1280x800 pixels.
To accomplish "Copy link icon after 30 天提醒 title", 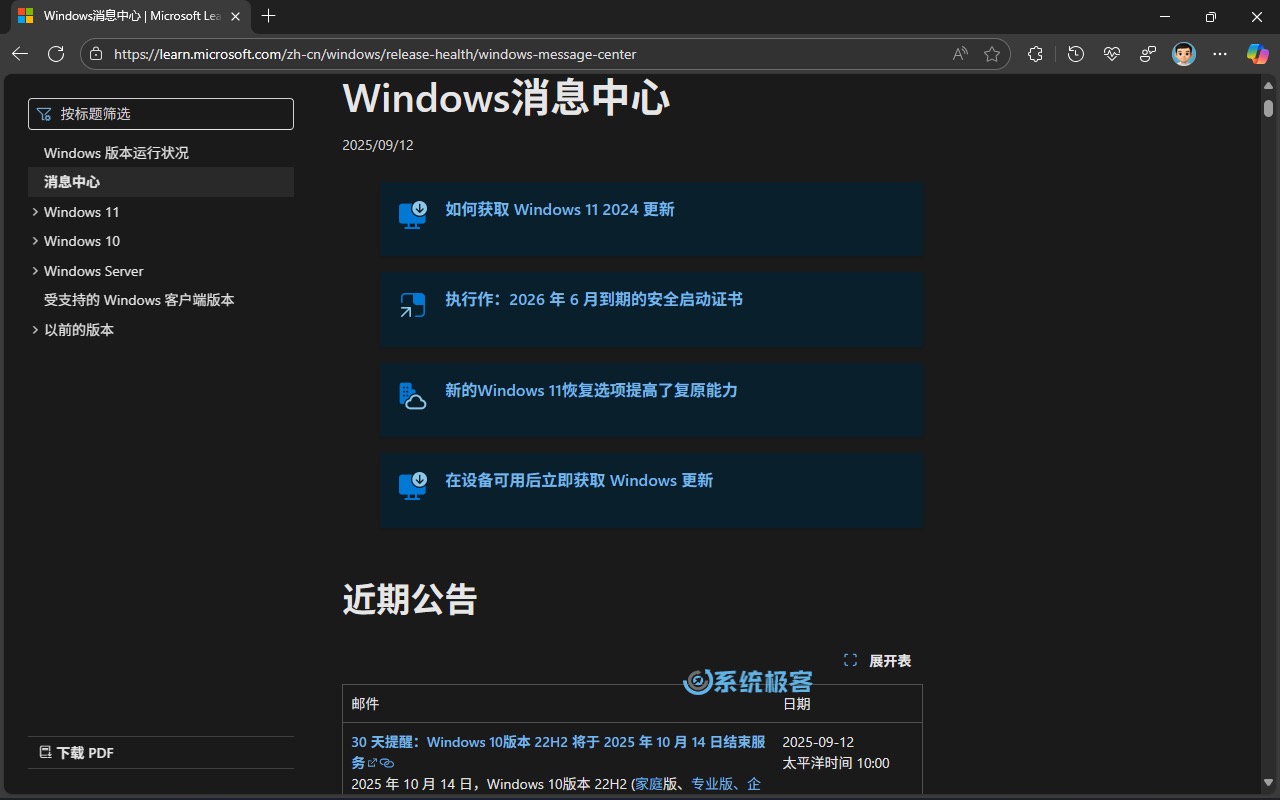I will coord(387,763).
